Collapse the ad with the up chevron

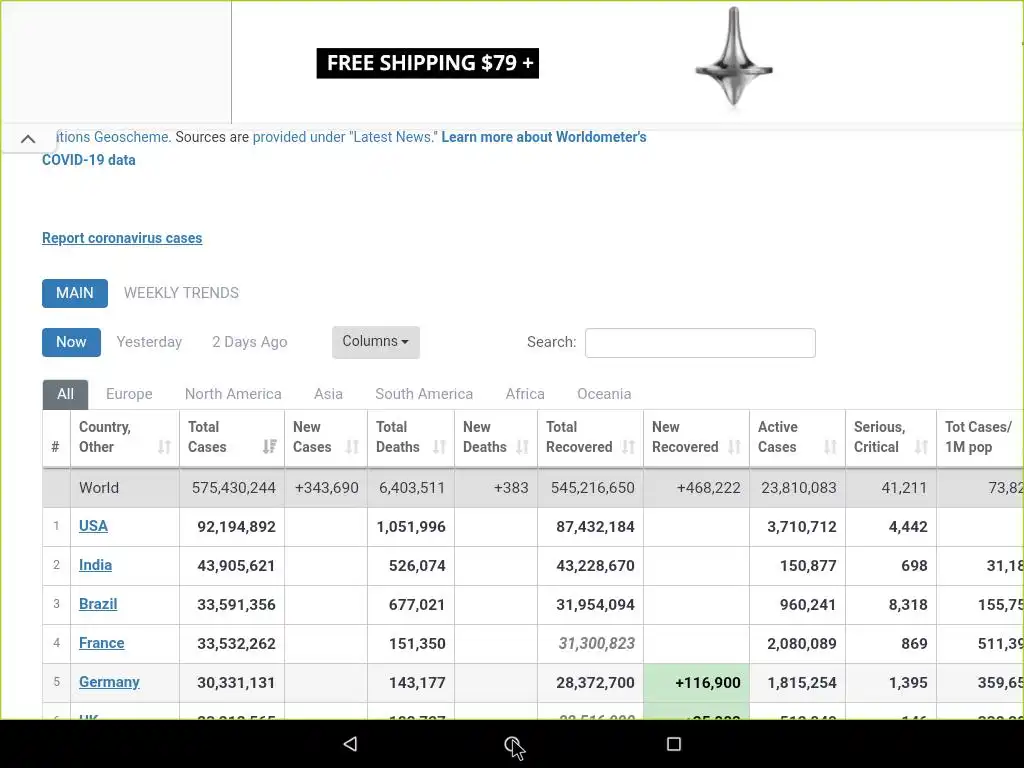pos(28,138)
